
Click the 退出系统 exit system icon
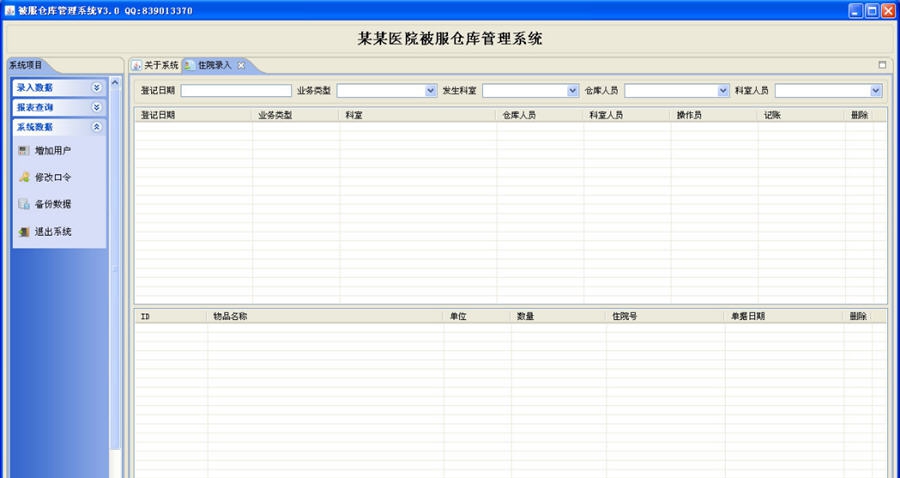tap(24, 232)
